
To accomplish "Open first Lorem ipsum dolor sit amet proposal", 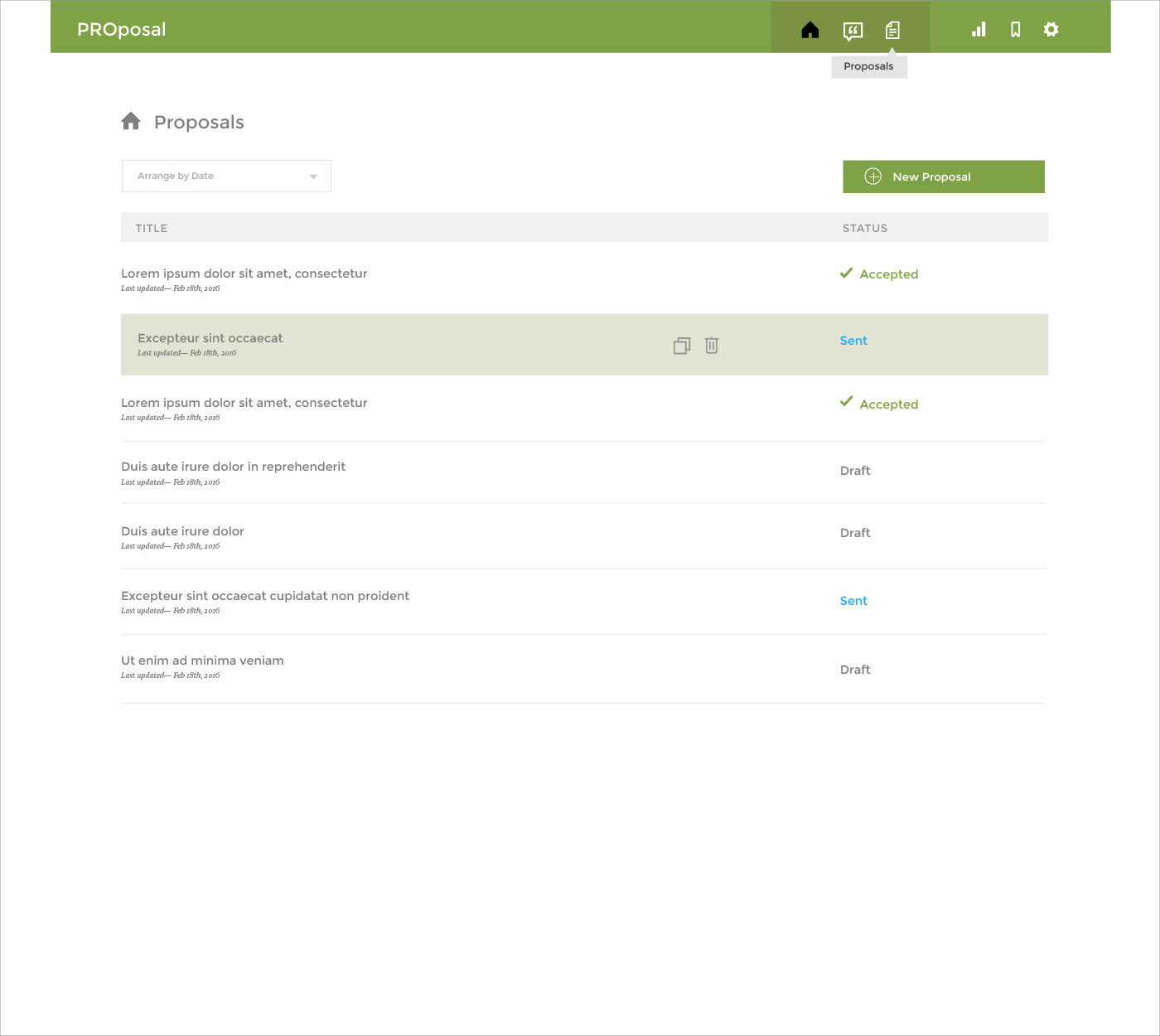I will click(244, 274).
